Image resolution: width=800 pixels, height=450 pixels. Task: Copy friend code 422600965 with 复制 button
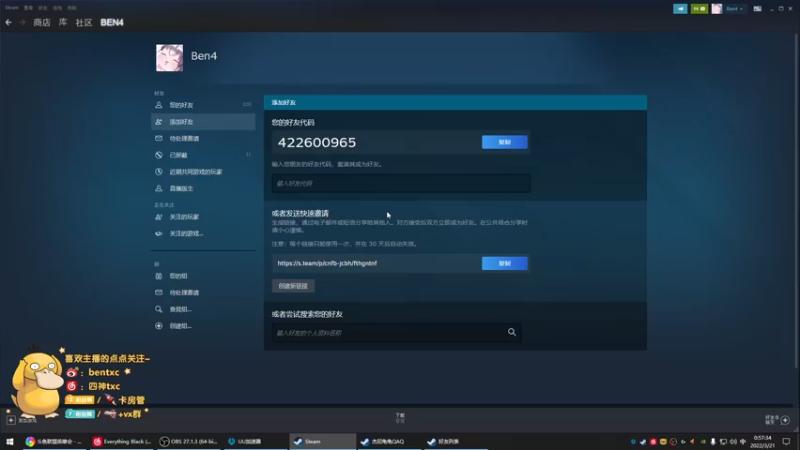pos(505,142)
